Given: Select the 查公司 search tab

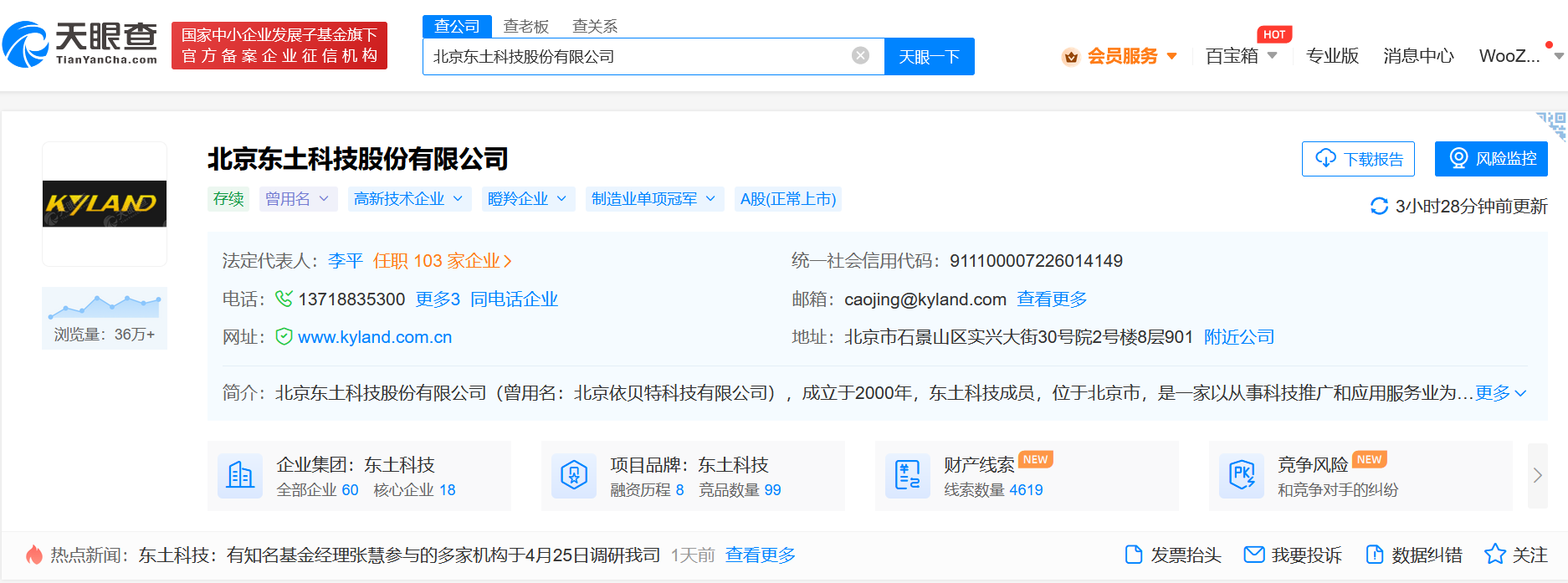Looking at the screenshot, I should point(457,27).
